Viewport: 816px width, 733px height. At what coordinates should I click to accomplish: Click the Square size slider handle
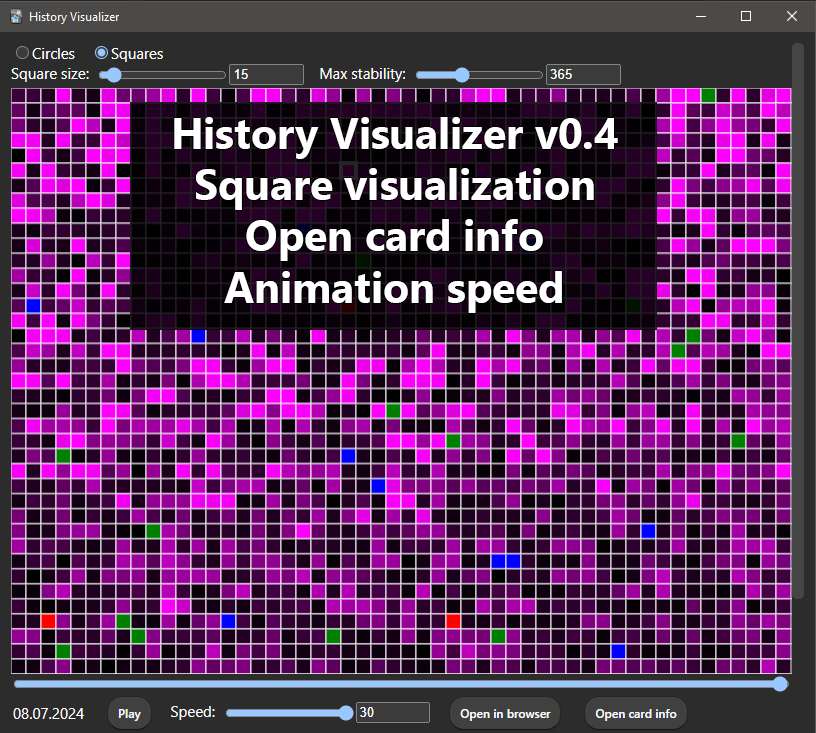click(x=114, y=74)
